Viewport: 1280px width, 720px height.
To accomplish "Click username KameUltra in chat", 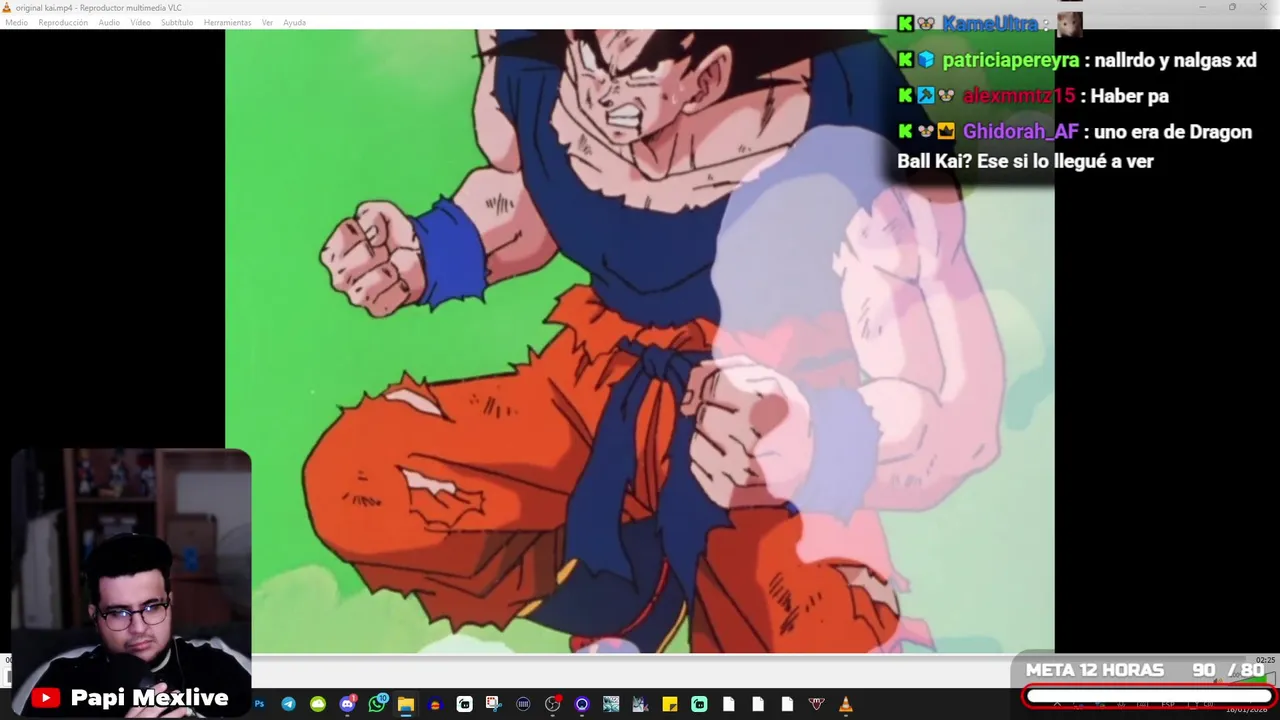I will [x=990, y=24].
